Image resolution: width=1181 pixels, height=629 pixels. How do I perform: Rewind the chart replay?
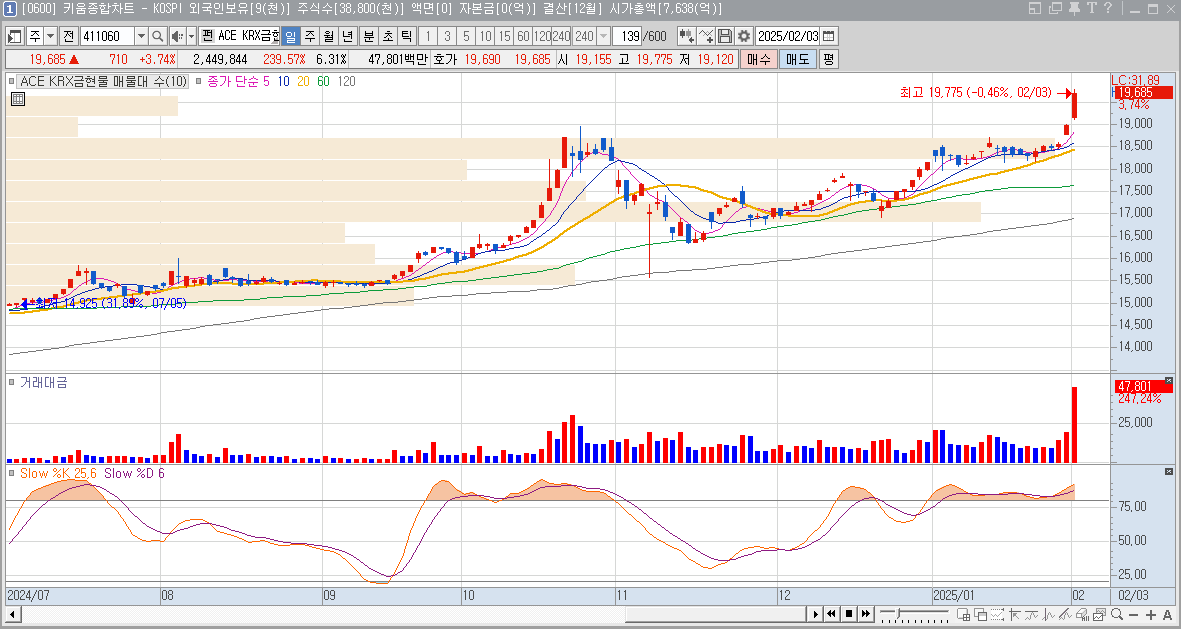tap(832, 615)
